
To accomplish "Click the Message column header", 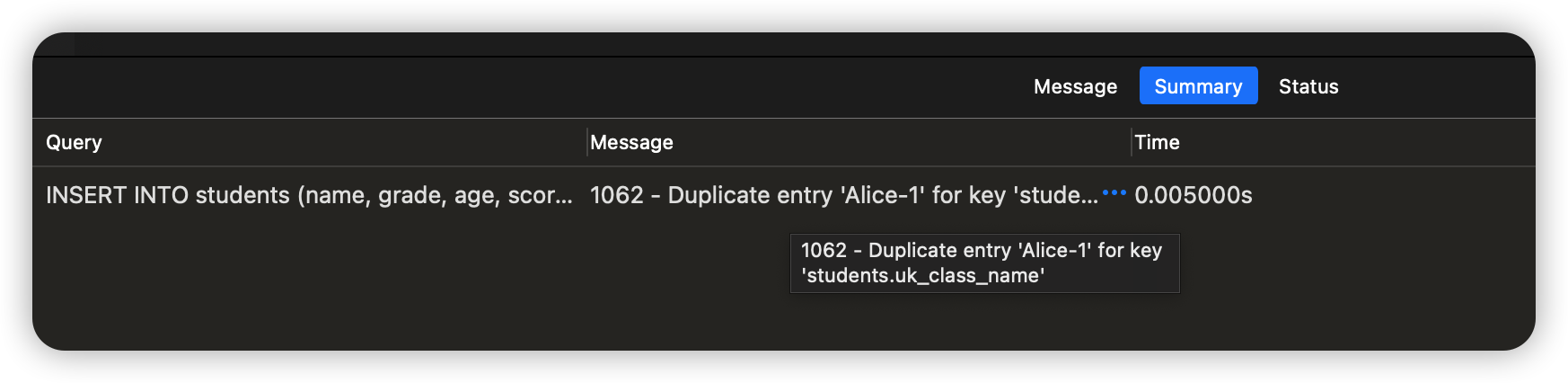I will point(631,142).
